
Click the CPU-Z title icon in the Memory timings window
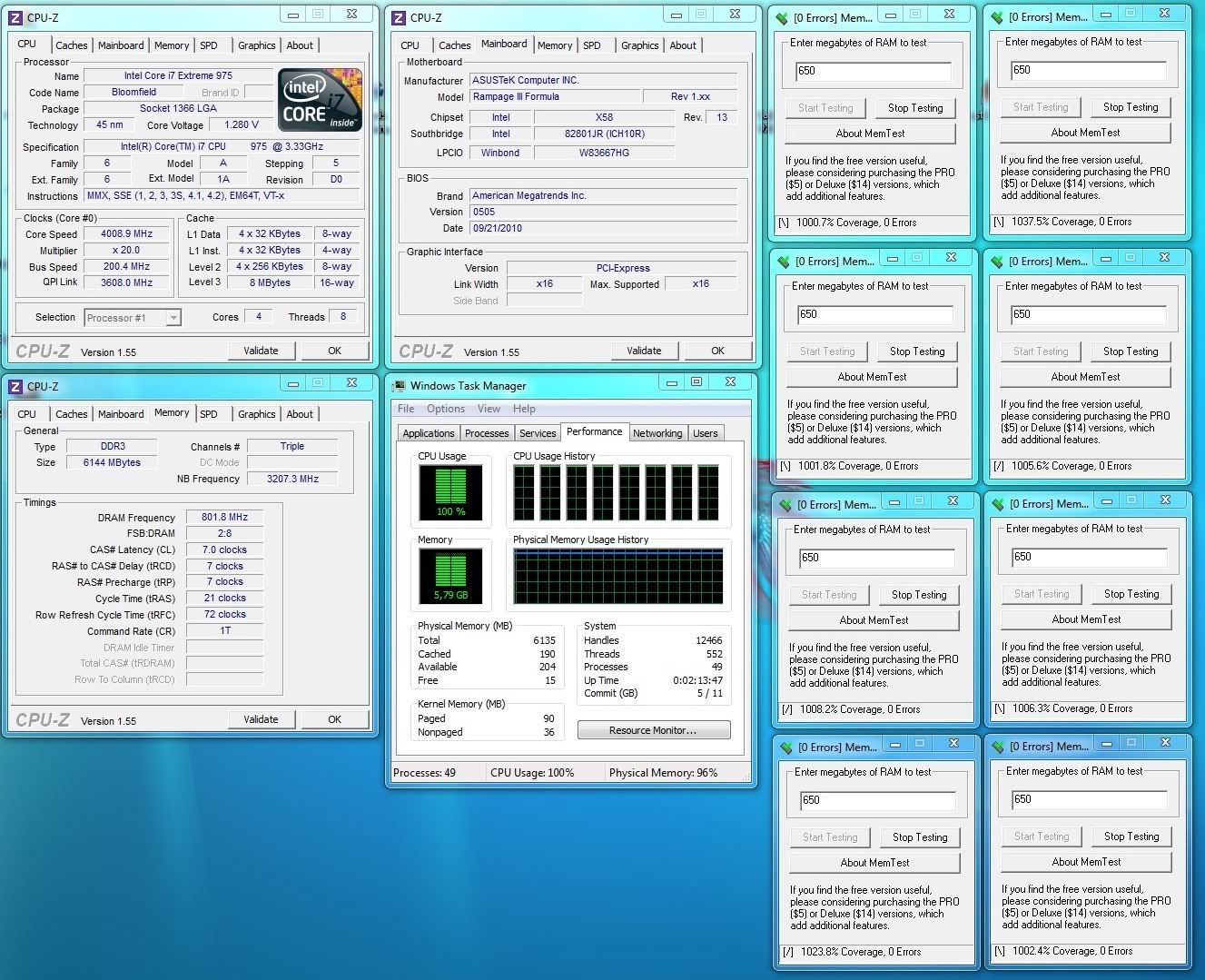click(x=15, y=386)
